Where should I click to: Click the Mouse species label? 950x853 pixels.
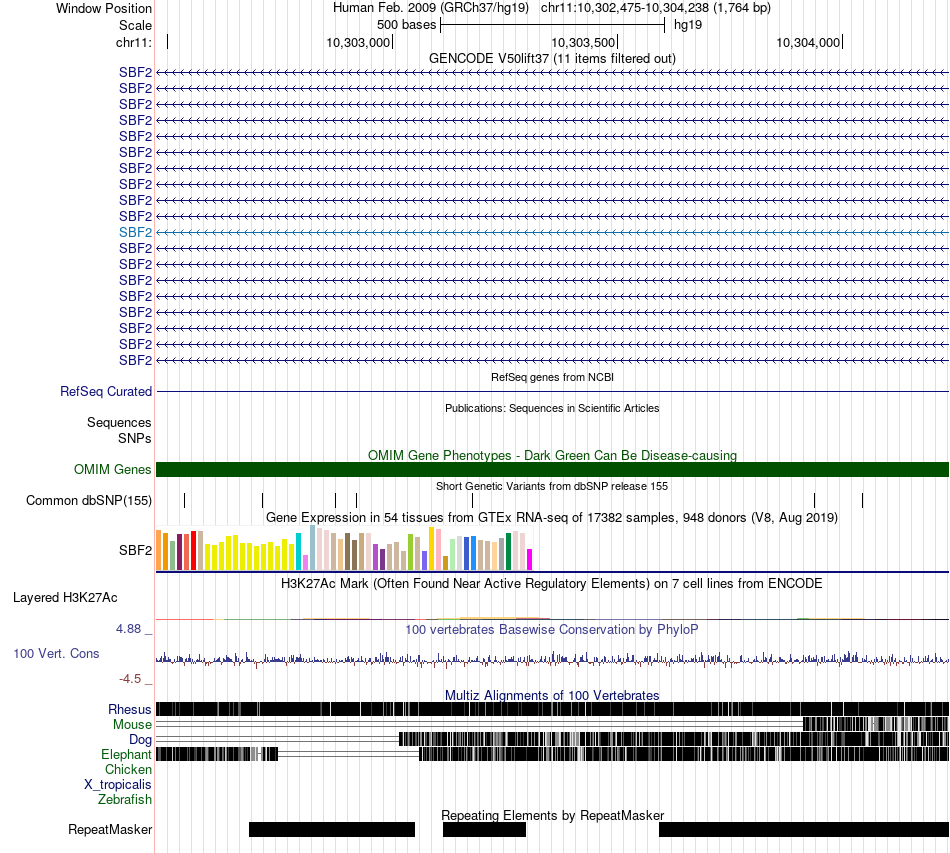tap(132, 725)
